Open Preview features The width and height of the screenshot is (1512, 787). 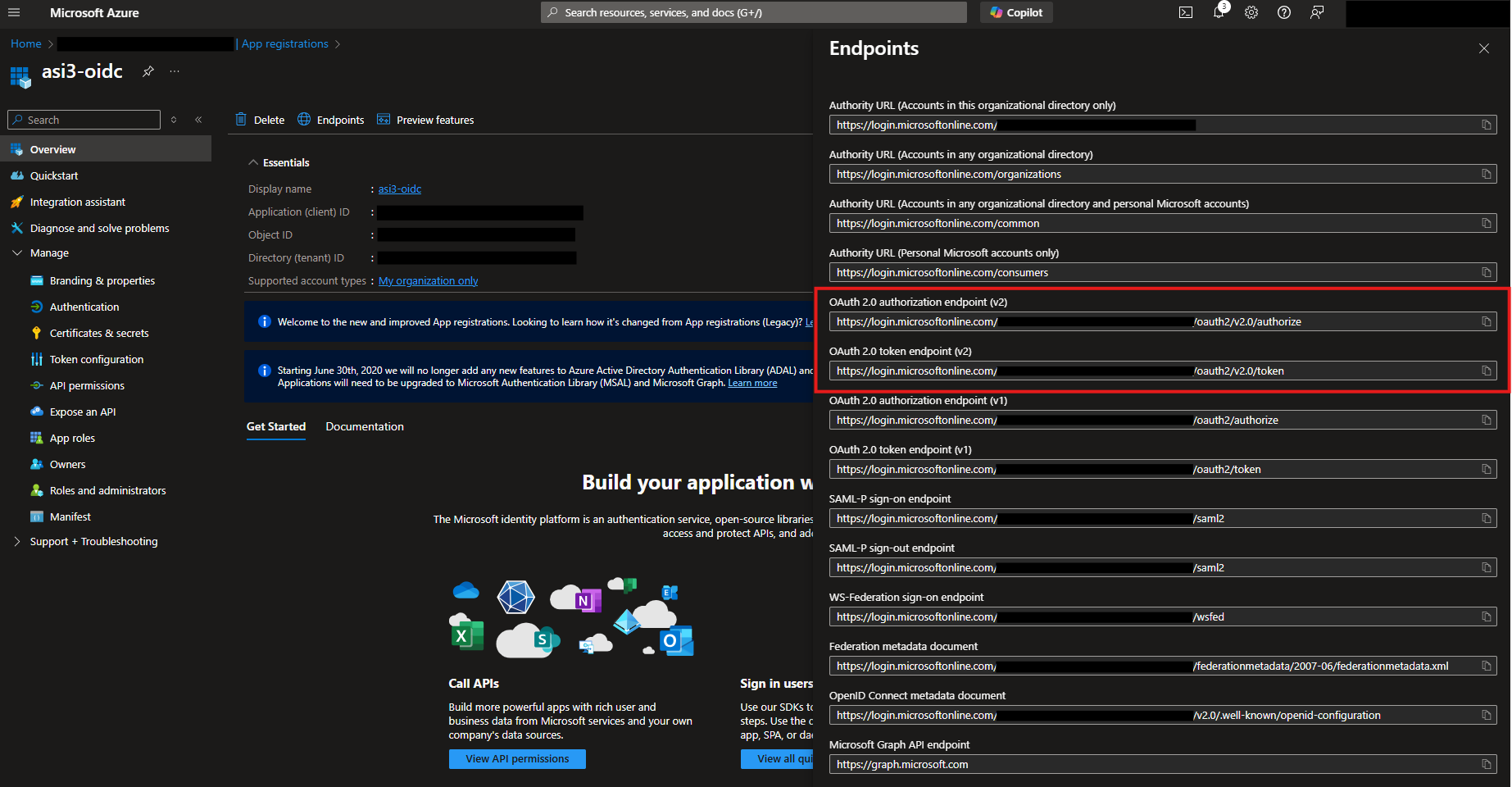[x=425, y=120]
